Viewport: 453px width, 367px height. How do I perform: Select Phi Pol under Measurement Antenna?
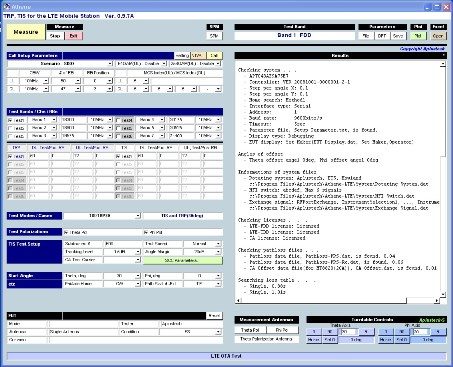pyautogui.click(x=282, y=330)
